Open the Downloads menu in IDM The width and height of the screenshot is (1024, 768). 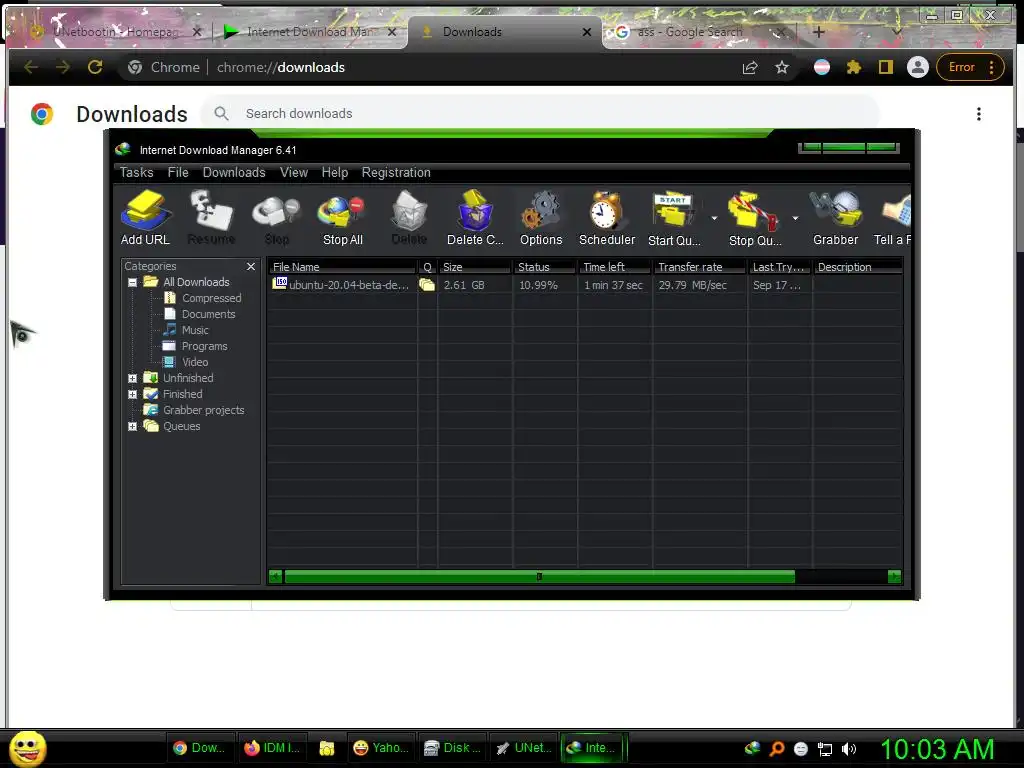234,172
